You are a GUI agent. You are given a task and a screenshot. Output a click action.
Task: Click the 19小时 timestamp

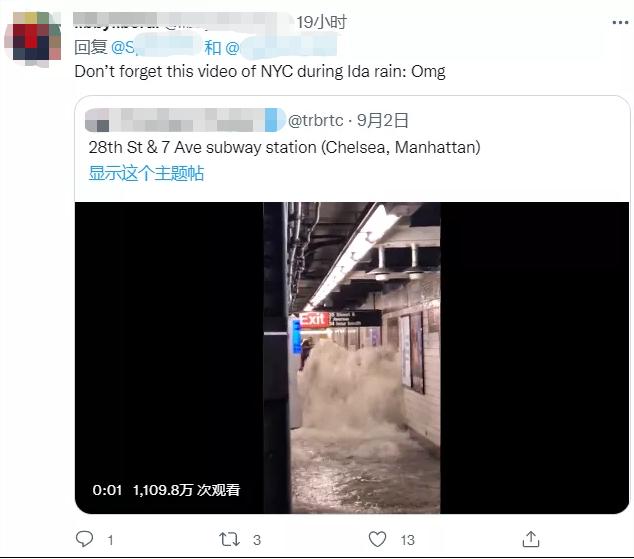click(322, 22)
